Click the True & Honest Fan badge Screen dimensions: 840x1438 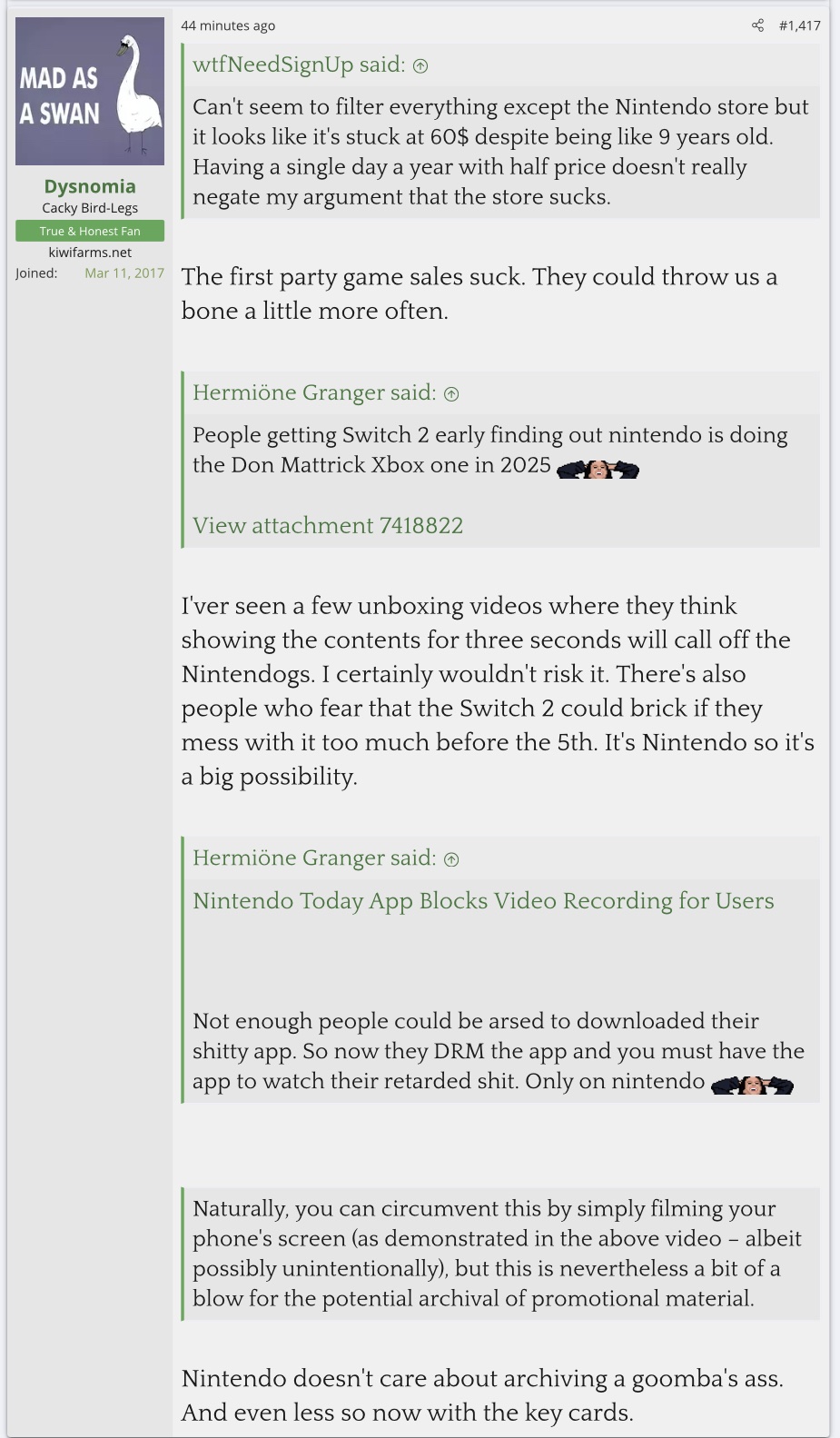pyautogui.click(x=90, y=231)
